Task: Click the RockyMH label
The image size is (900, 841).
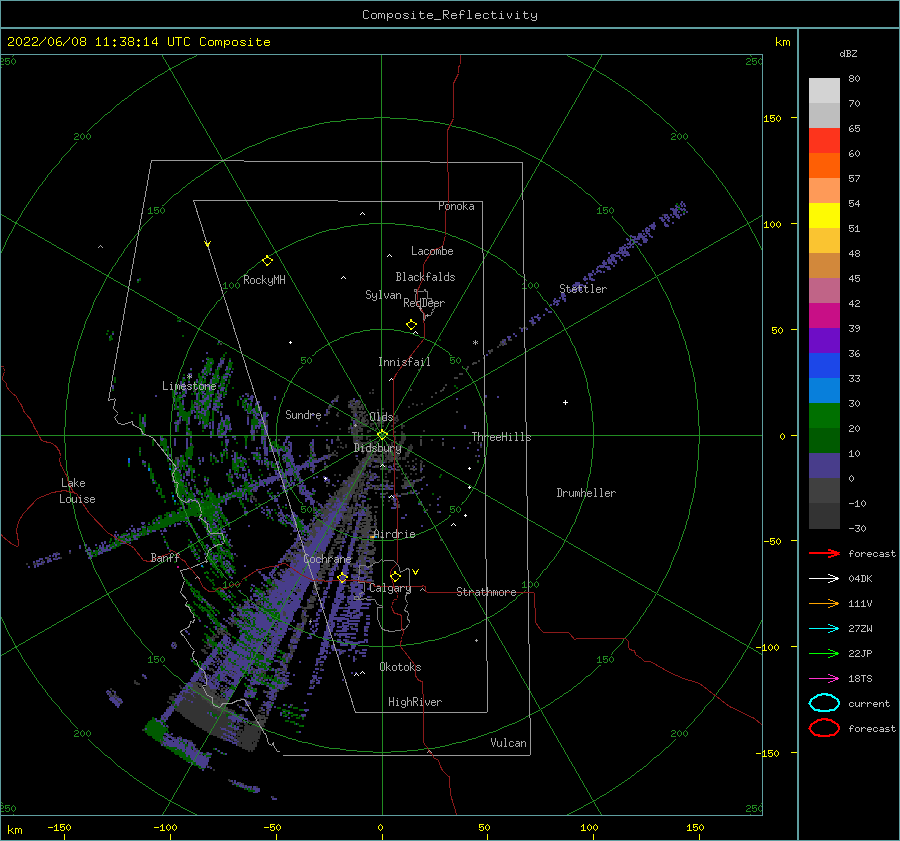Action: [264, 280]
